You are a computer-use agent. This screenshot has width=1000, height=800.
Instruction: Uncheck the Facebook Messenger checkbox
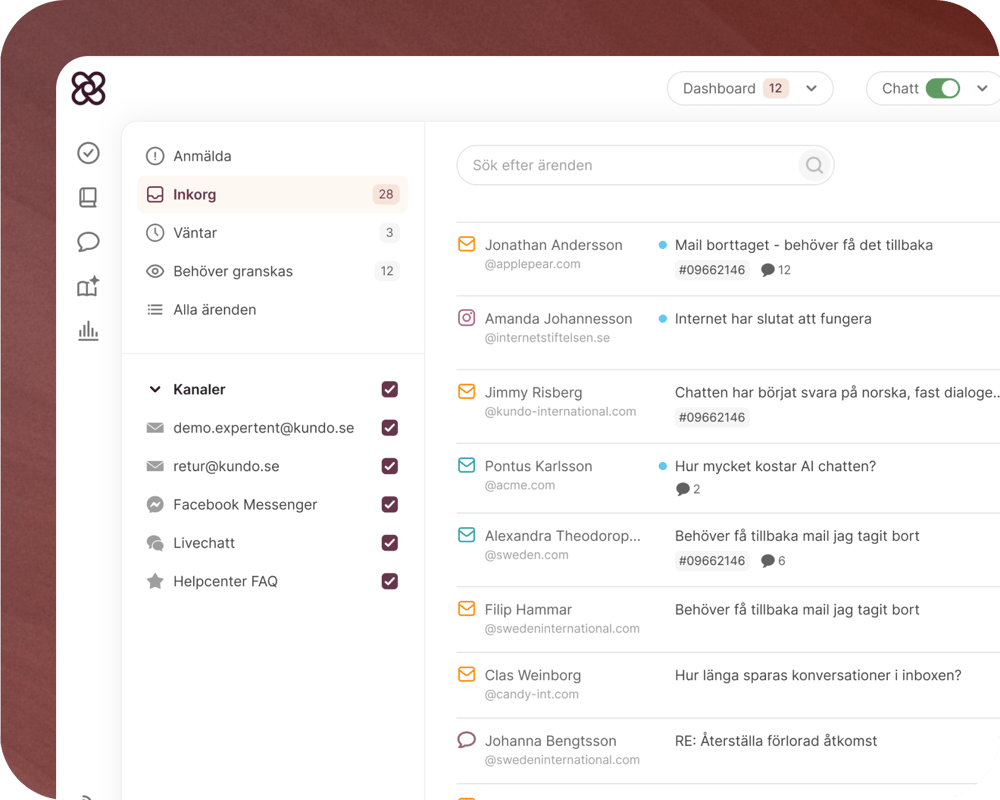point(390,505)
